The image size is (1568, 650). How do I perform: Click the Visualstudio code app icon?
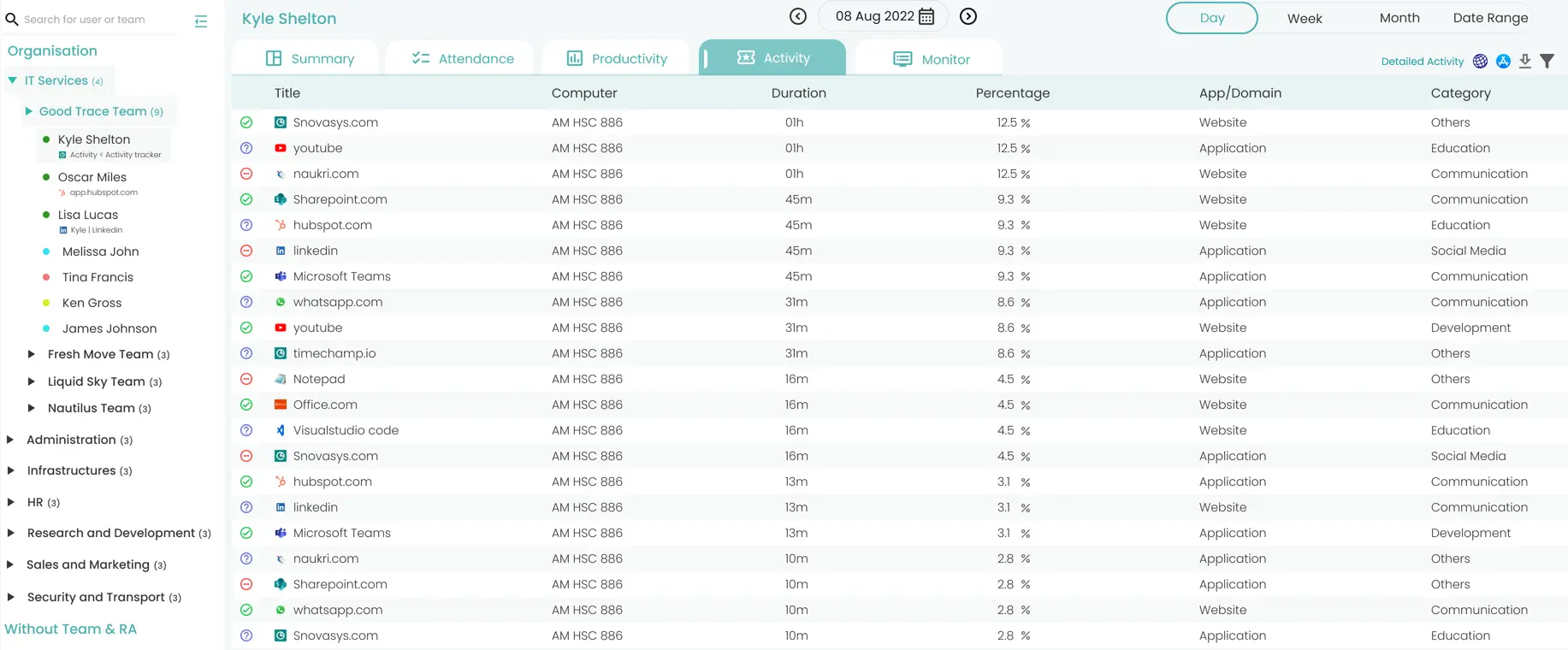point(281,430)
